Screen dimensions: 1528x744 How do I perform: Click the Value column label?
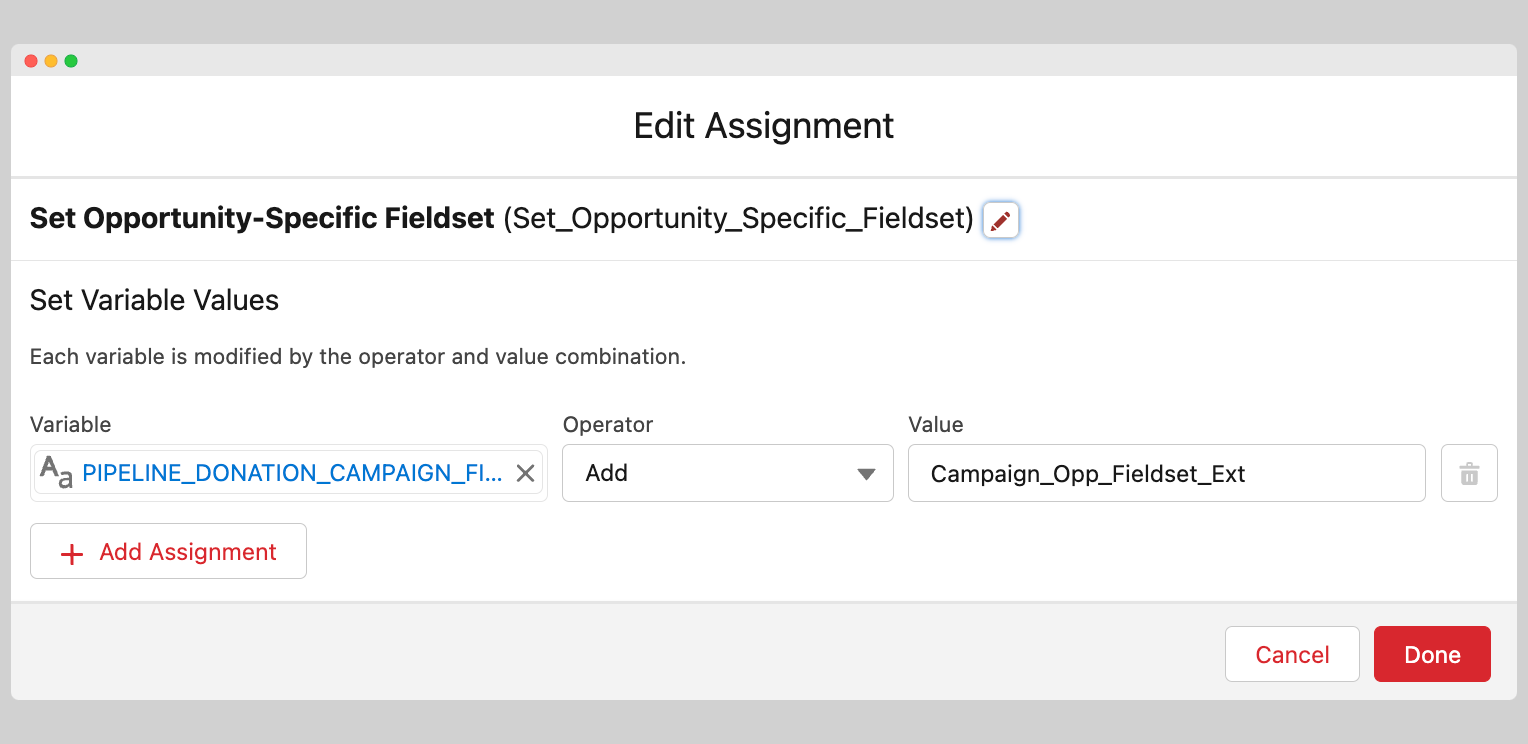tap(935, 424)
